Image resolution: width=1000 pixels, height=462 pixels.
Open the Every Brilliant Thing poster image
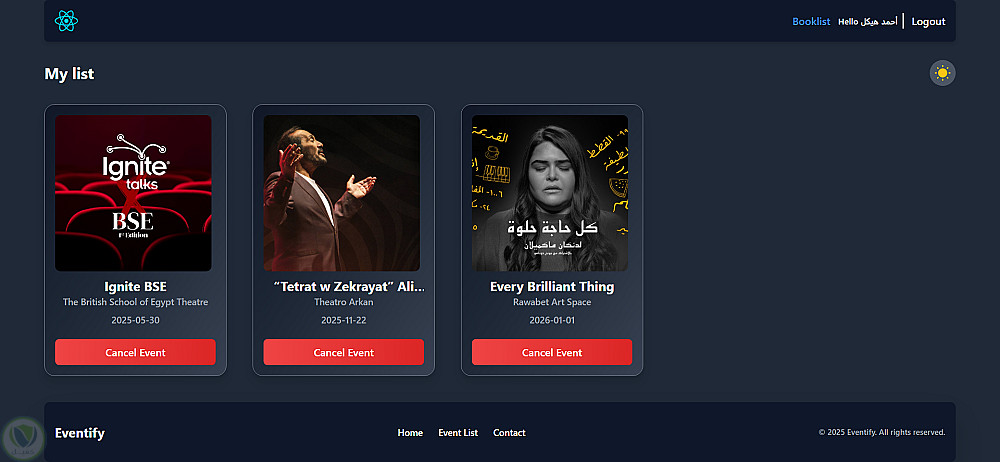coord(550,193)
